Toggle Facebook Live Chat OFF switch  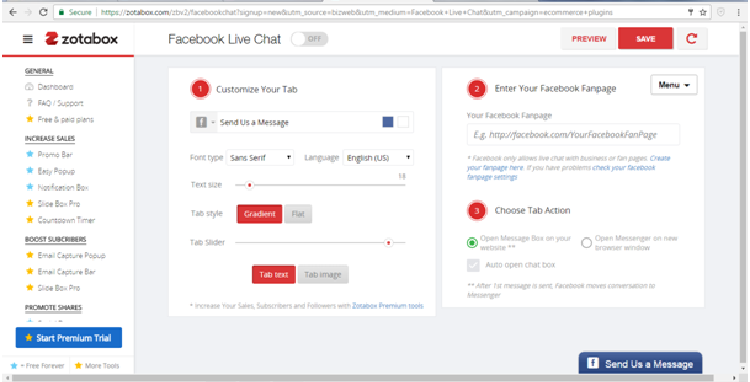(309, 39)
